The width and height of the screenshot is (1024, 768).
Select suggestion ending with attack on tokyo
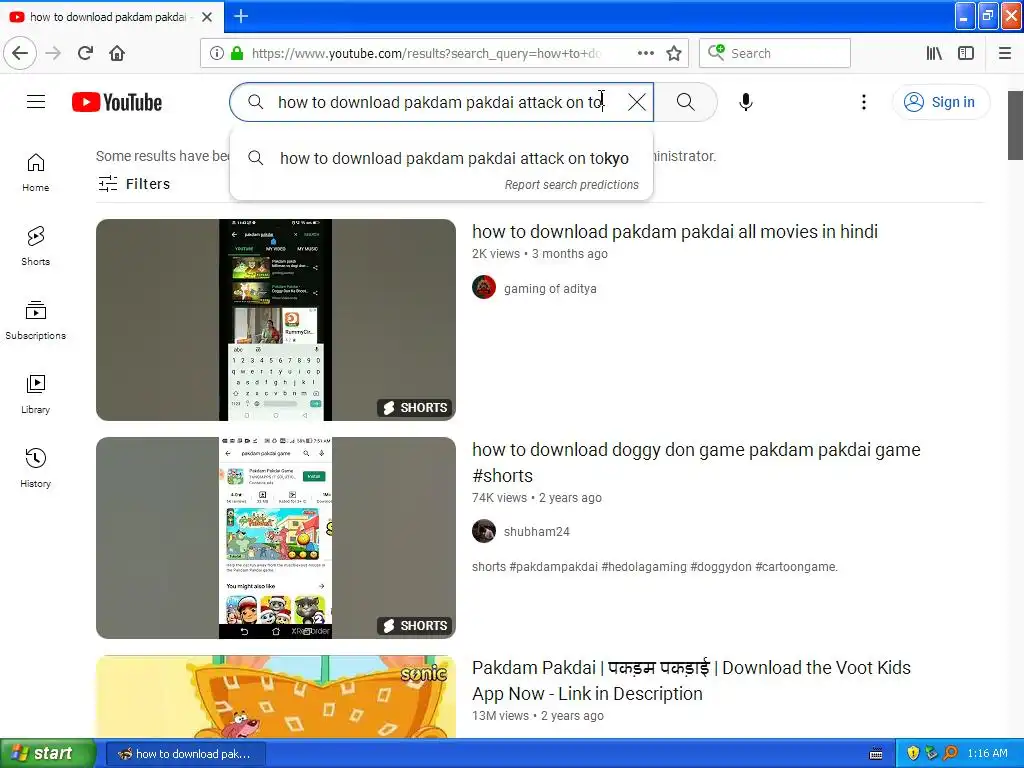pyautogui.click(x=441, y=158)
